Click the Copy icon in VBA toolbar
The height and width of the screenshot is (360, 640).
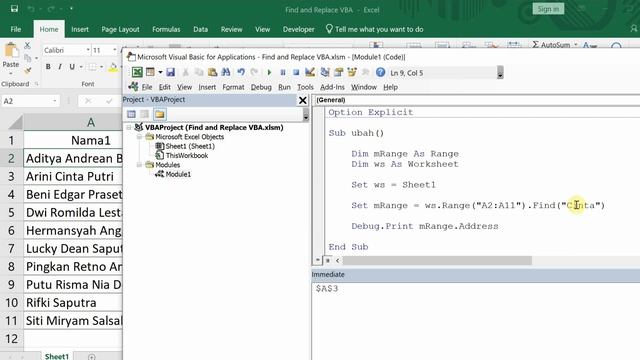pos(199,72)
